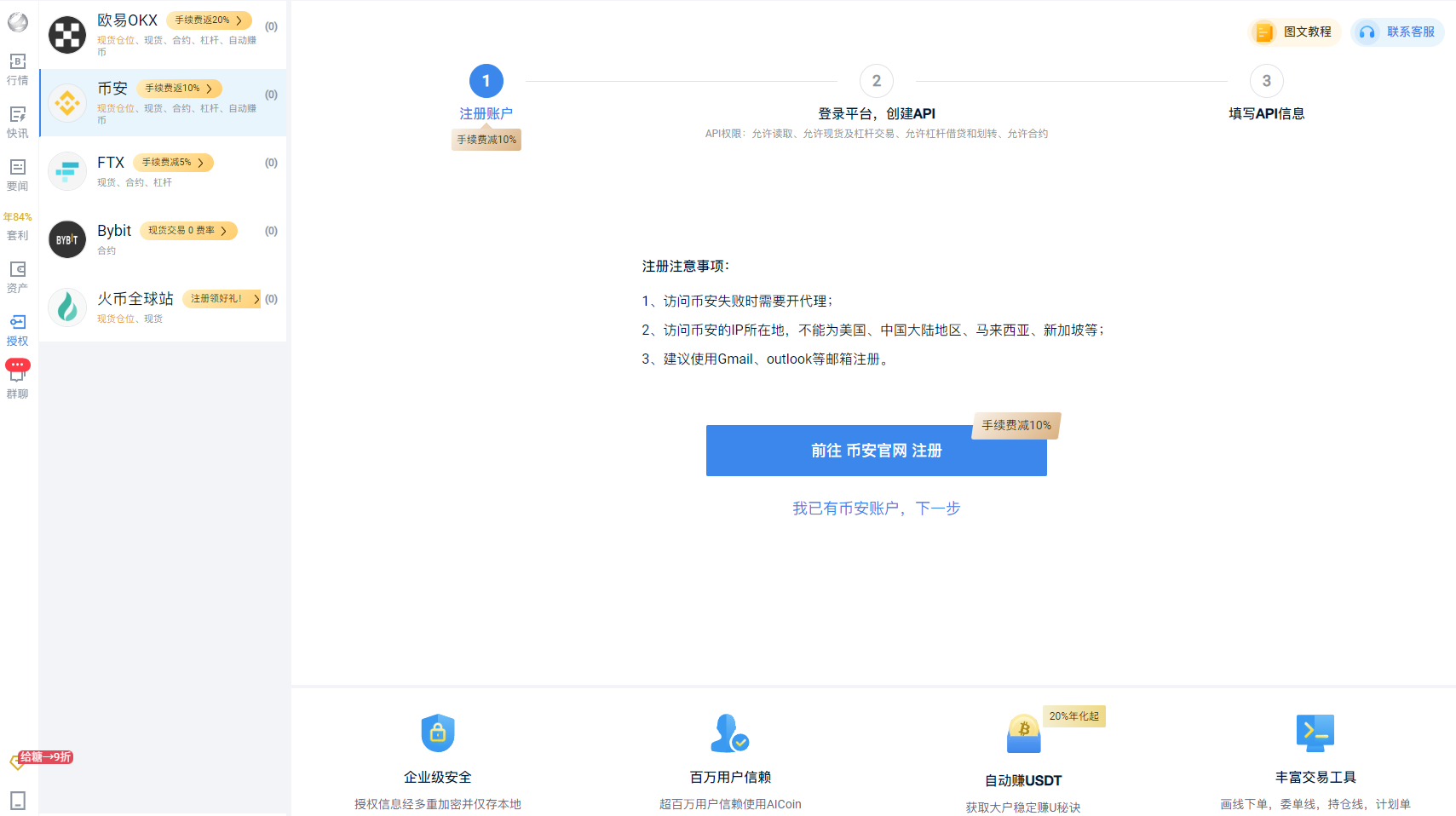Click 我已有币安账户，下一步 link
This screenshot has width=1456, height=816.
pos(877,509)
